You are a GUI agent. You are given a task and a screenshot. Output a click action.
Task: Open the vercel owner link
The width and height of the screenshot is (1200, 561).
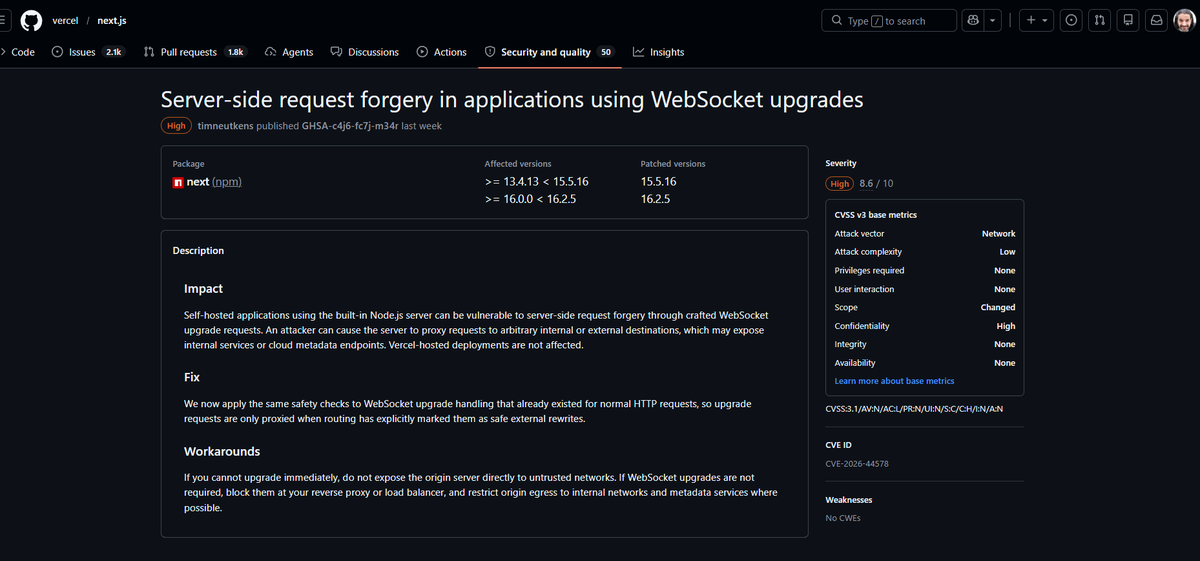65,21
